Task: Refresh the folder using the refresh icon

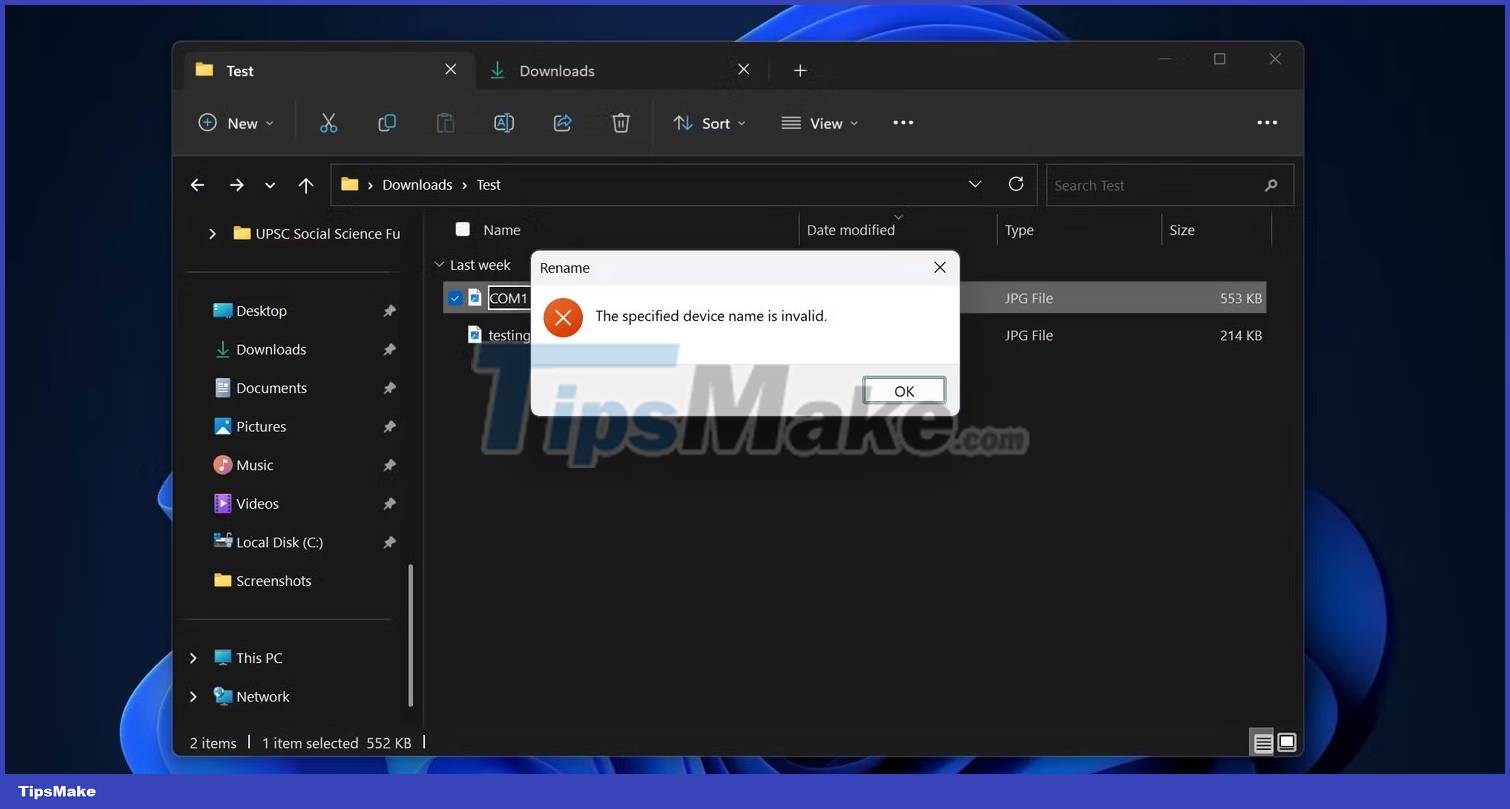Action: [1016, 184]
